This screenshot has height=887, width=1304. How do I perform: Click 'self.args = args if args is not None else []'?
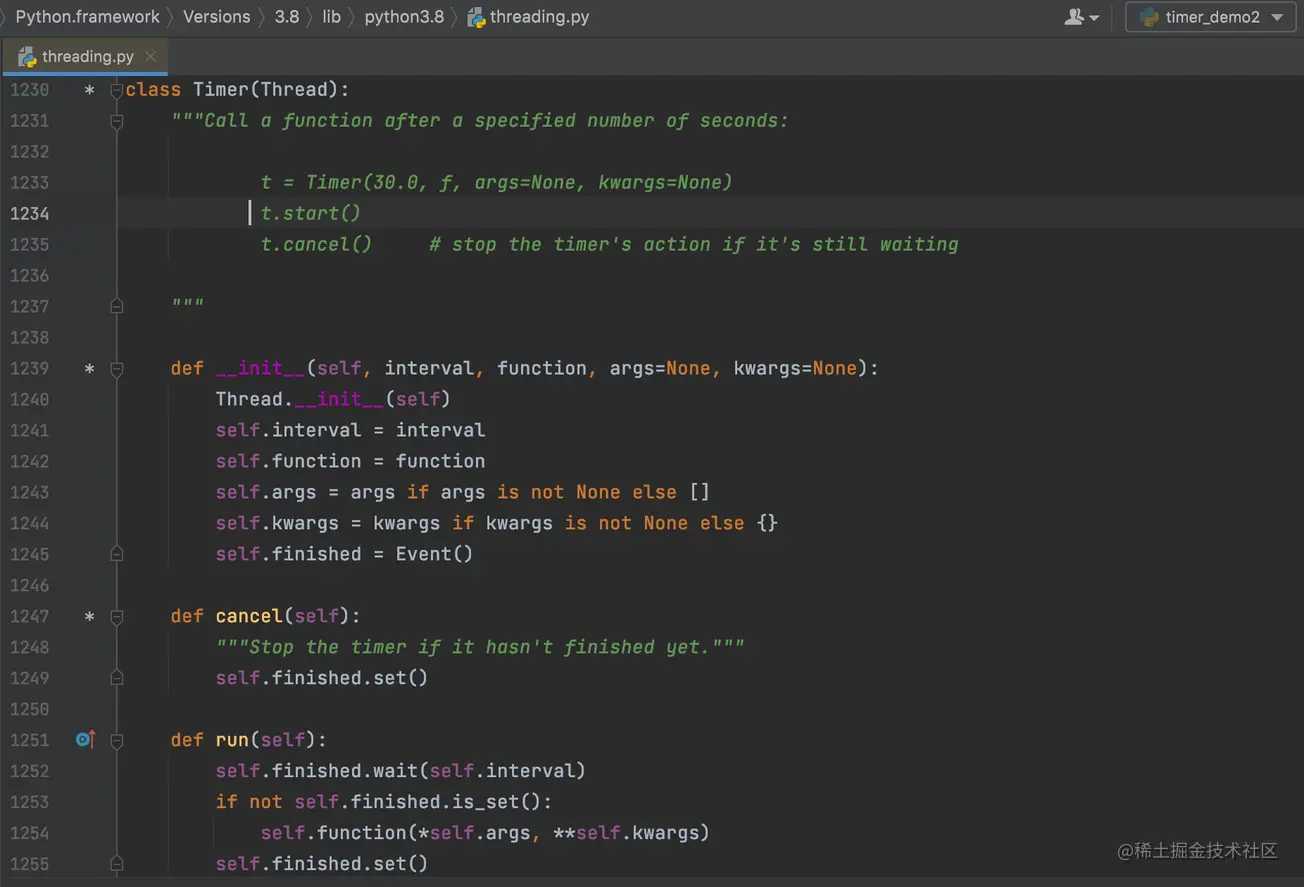(x=462, y=493)
